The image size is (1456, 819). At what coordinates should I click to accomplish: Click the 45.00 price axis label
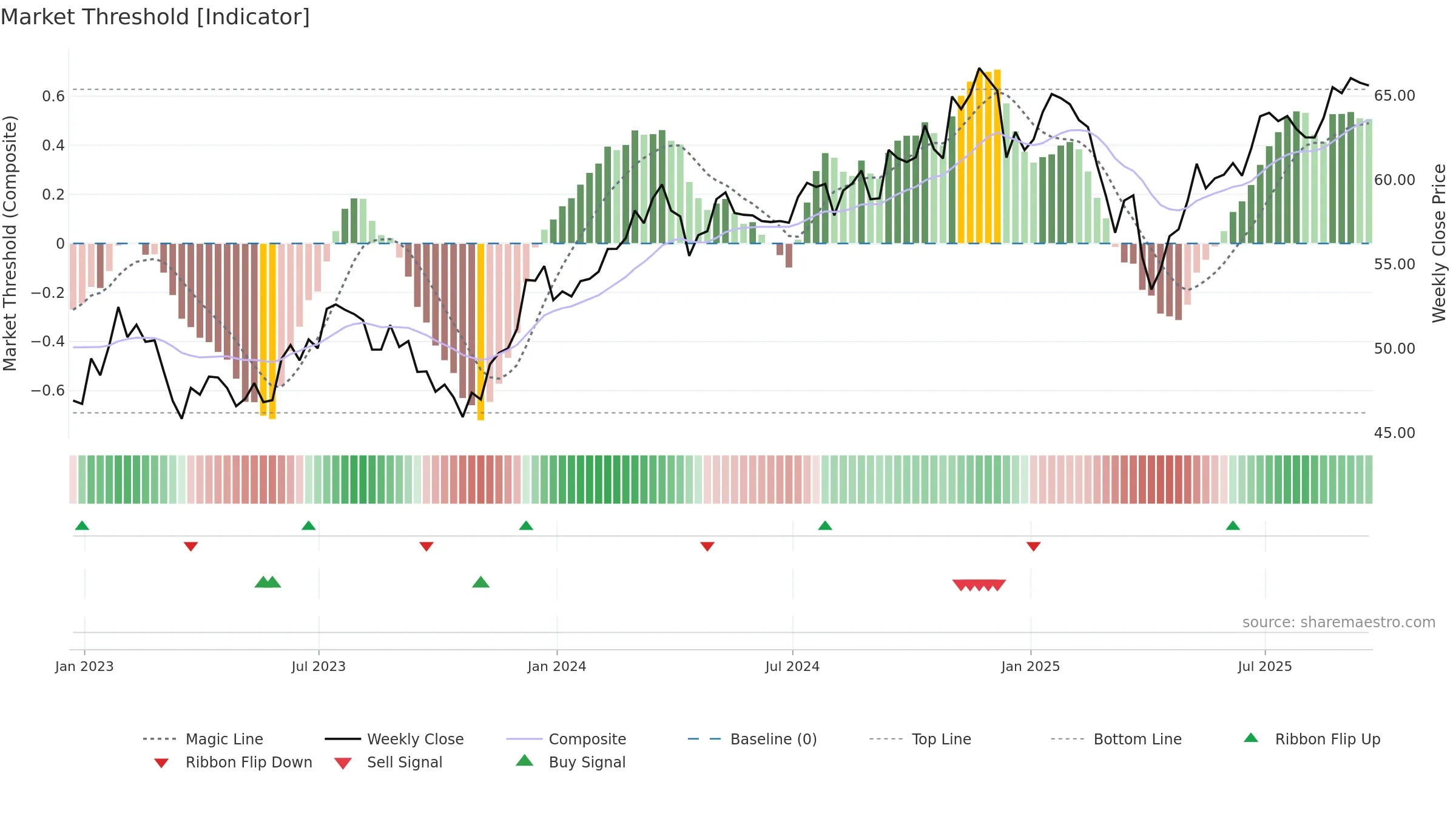point(1395,433)
